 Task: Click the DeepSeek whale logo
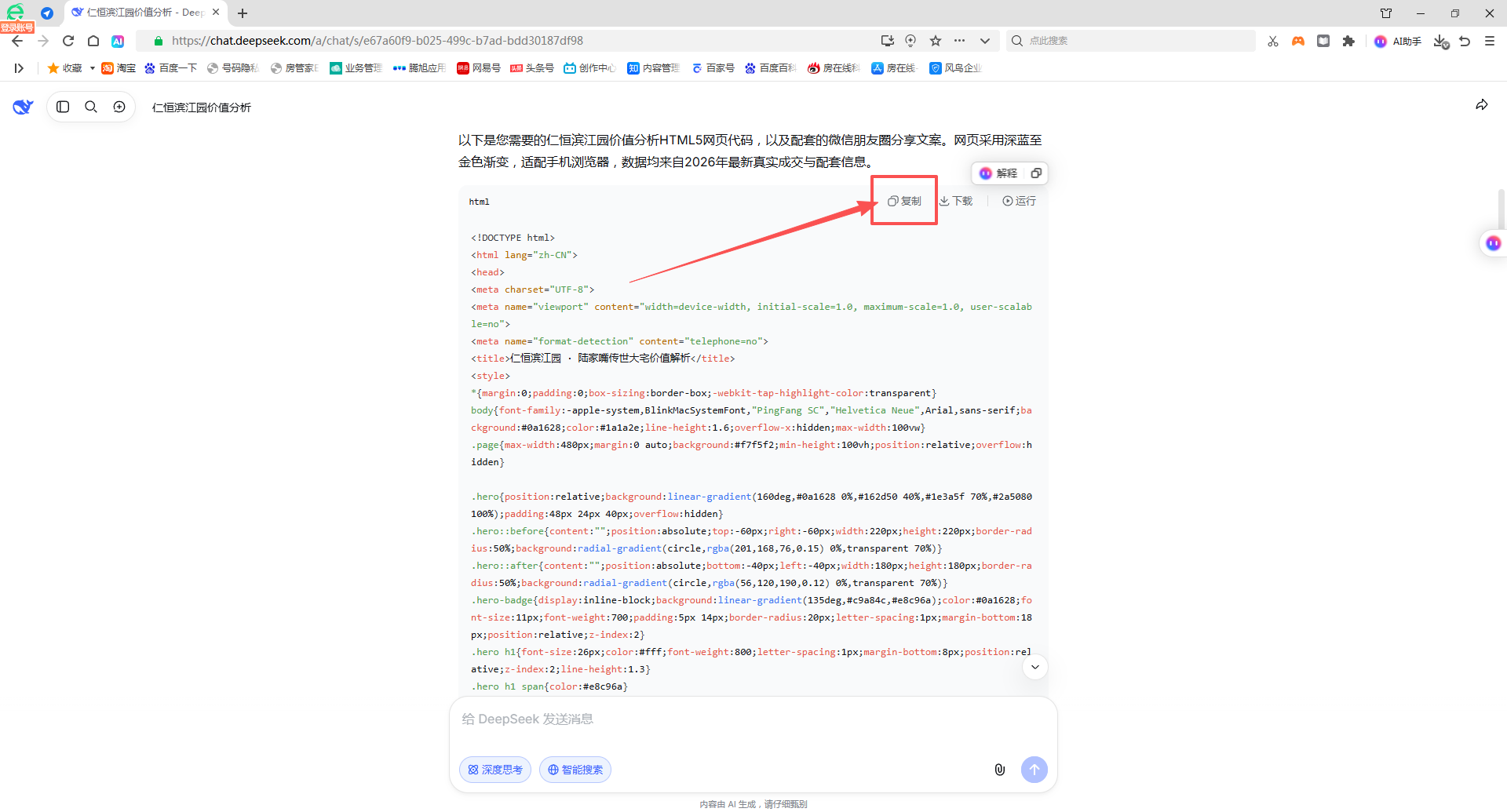coord(23,107)
